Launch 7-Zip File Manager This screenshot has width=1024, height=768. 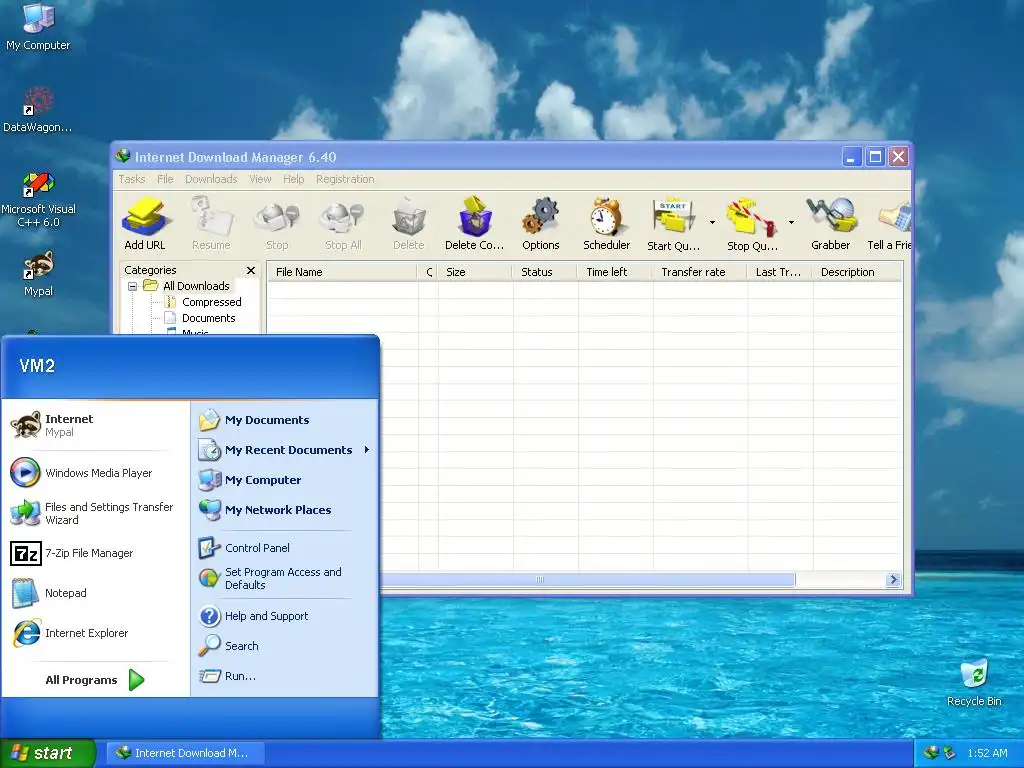click(95, 553)
